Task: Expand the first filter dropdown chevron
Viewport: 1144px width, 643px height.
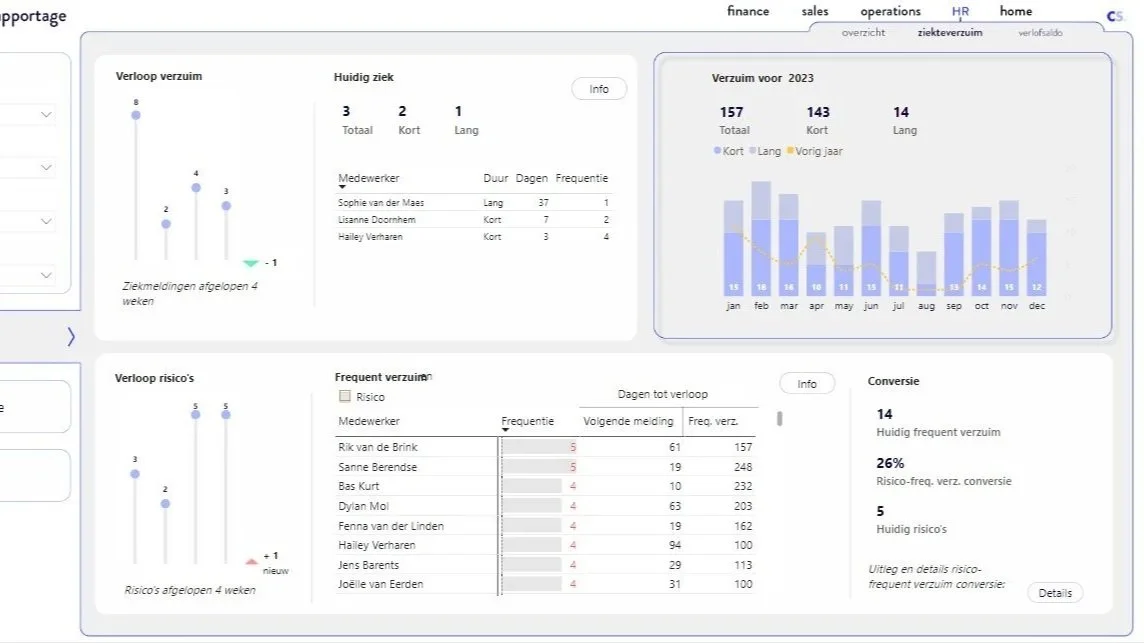Action: point(46,115)
